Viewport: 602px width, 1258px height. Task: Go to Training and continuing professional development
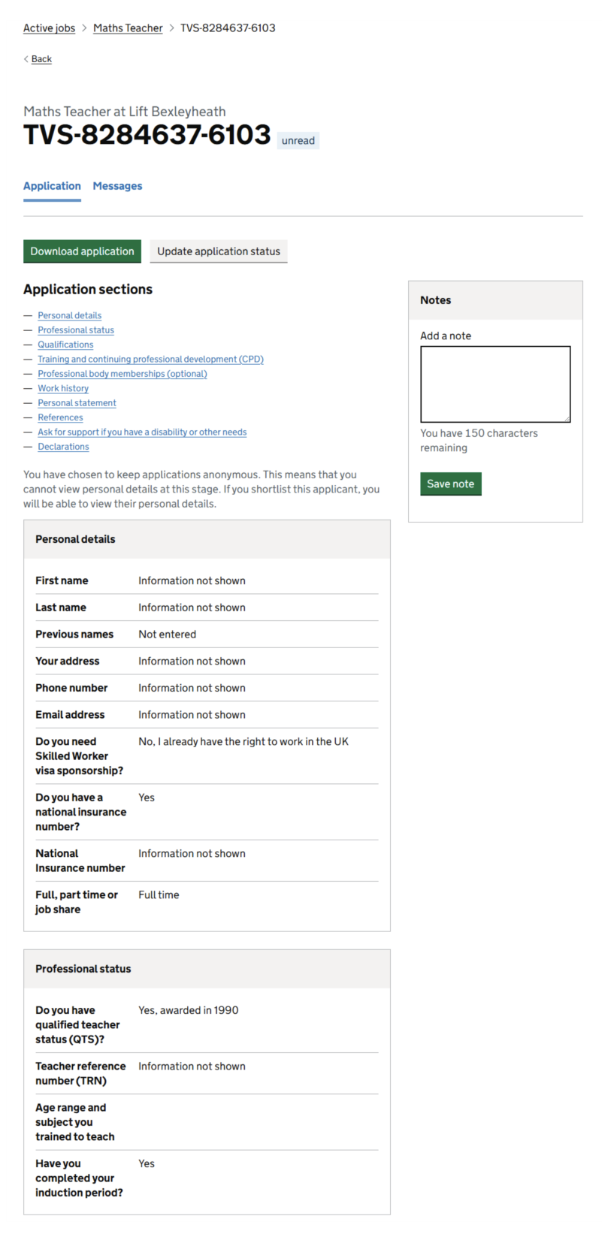click(x=150, y=359)
